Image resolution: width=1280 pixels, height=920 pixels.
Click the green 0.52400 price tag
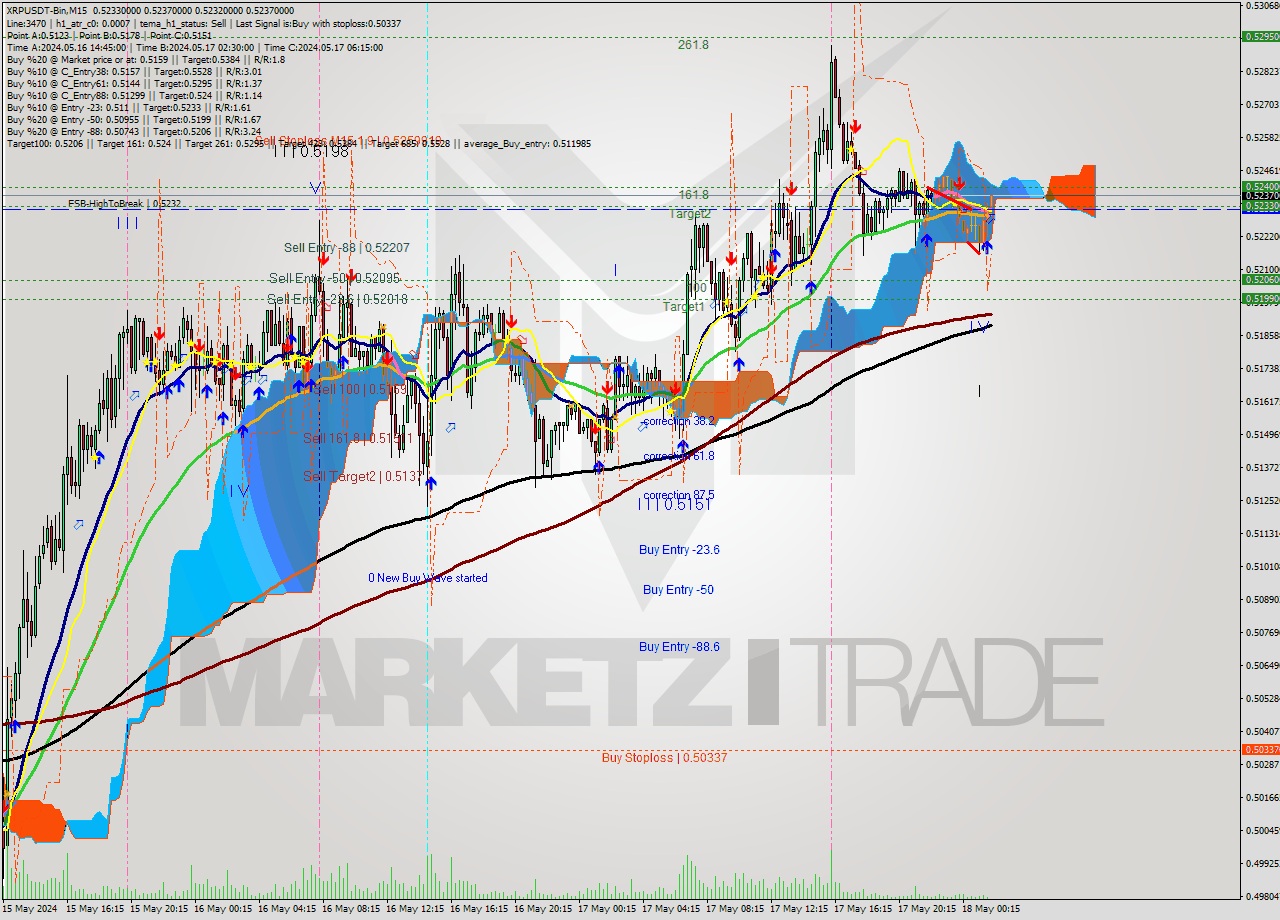click(1260, 186)
